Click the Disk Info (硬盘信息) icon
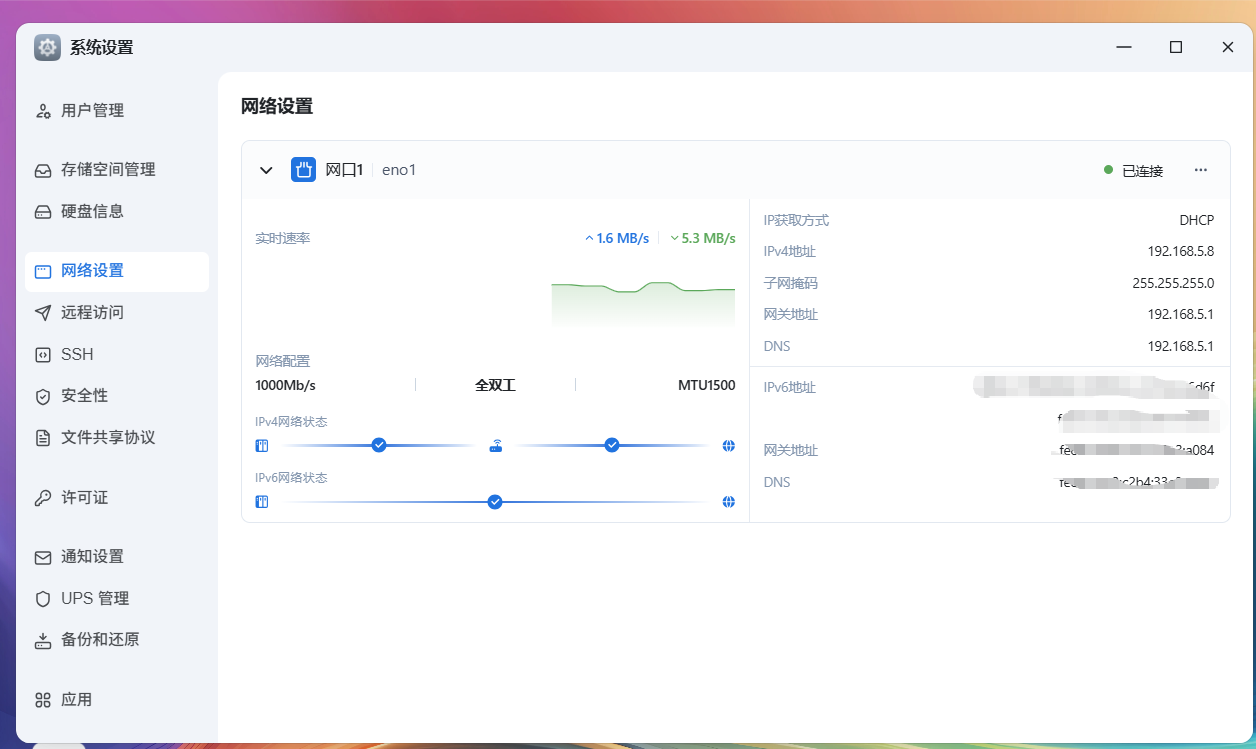The image size is (1256, 749). pyautogui.click(x=43, y=212)
